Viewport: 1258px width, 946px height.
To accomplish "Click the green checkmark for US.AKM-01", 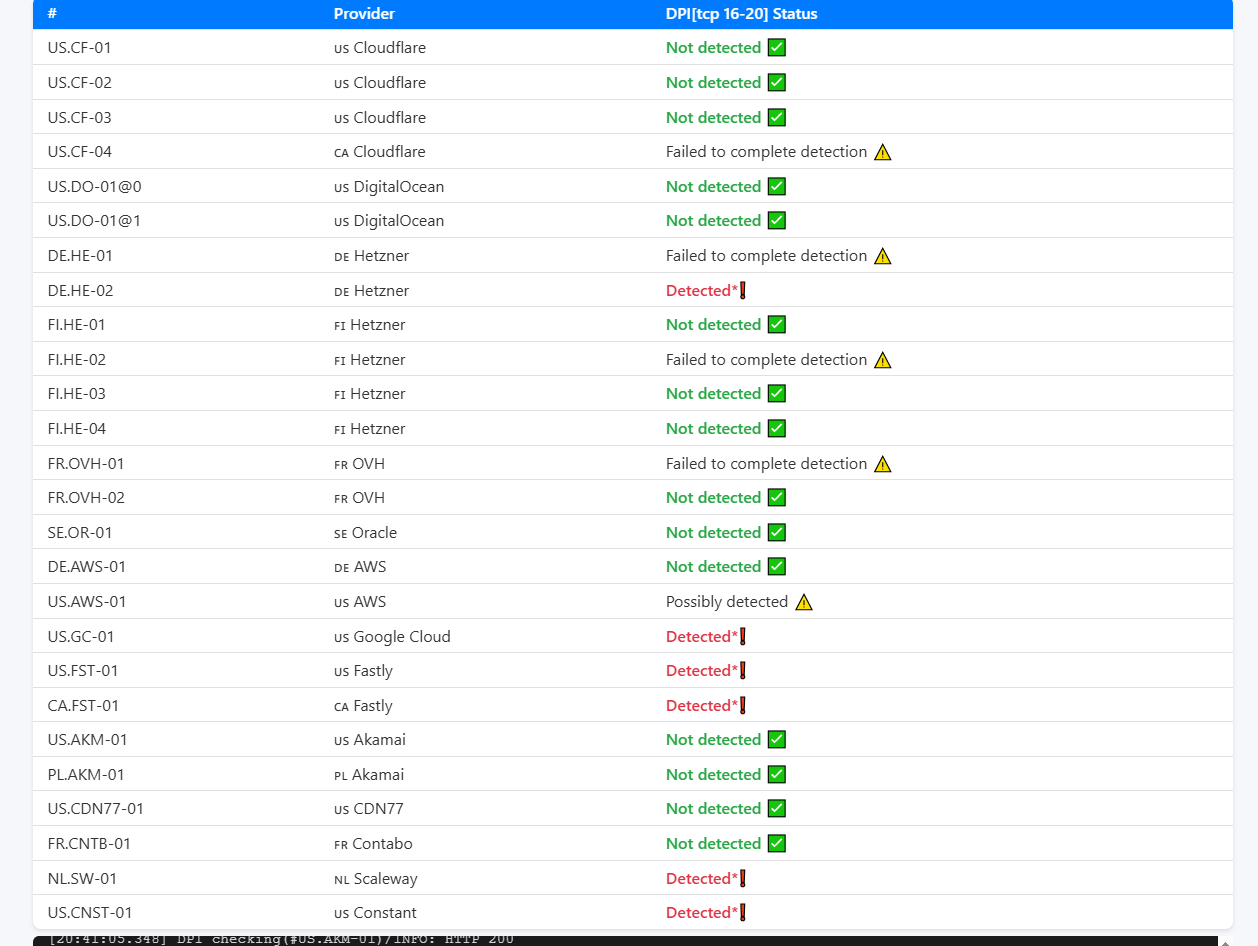I will (x=777, y=739).
